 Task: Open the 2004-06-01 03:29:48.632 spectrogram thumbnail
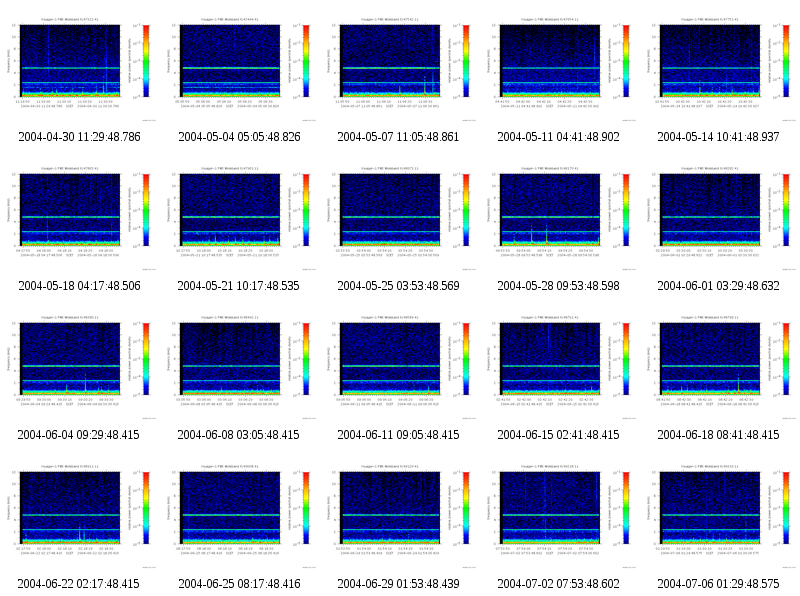719,217
